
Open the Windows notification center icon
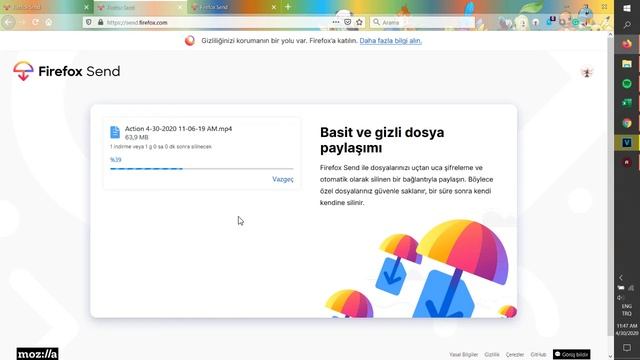click(627, 348)
